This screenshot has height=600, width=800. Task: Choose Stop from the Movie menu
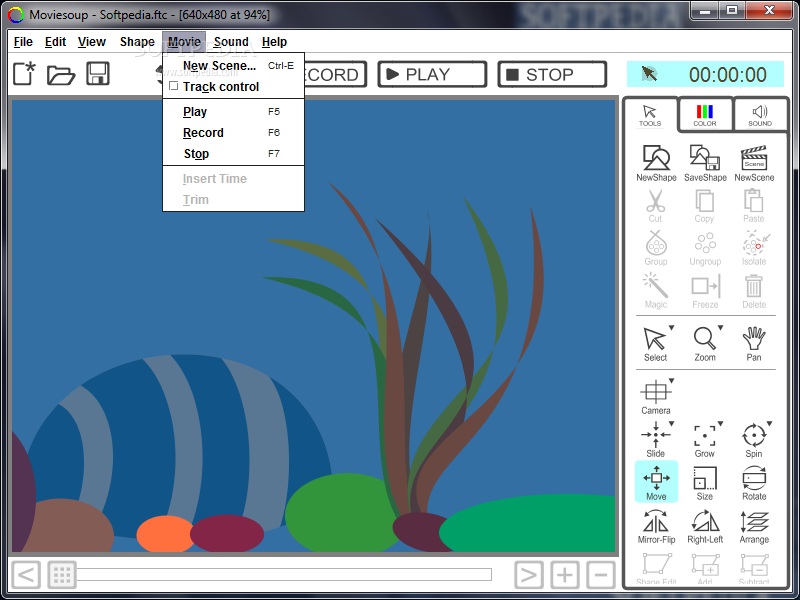tap(234, 154)
